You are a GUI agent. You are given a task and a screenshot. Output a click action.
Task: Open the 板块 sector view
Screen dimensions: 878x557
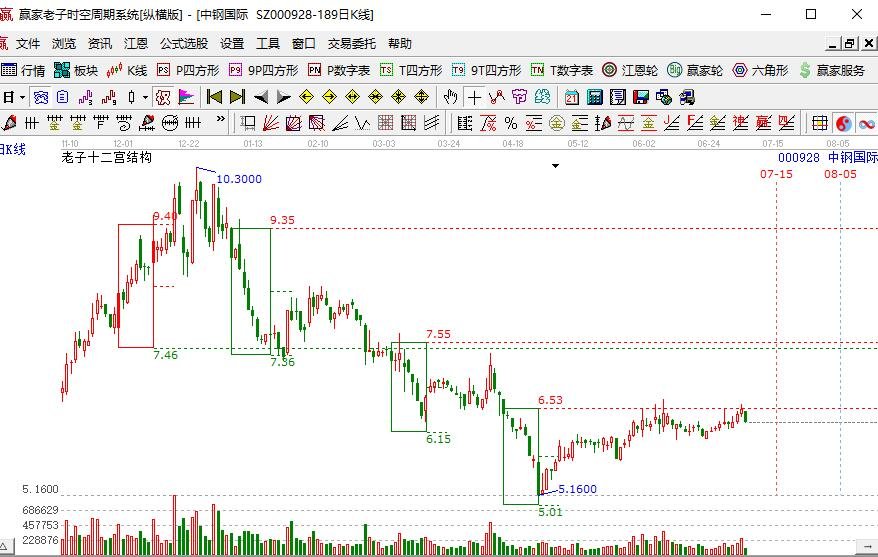coord(76,70)
